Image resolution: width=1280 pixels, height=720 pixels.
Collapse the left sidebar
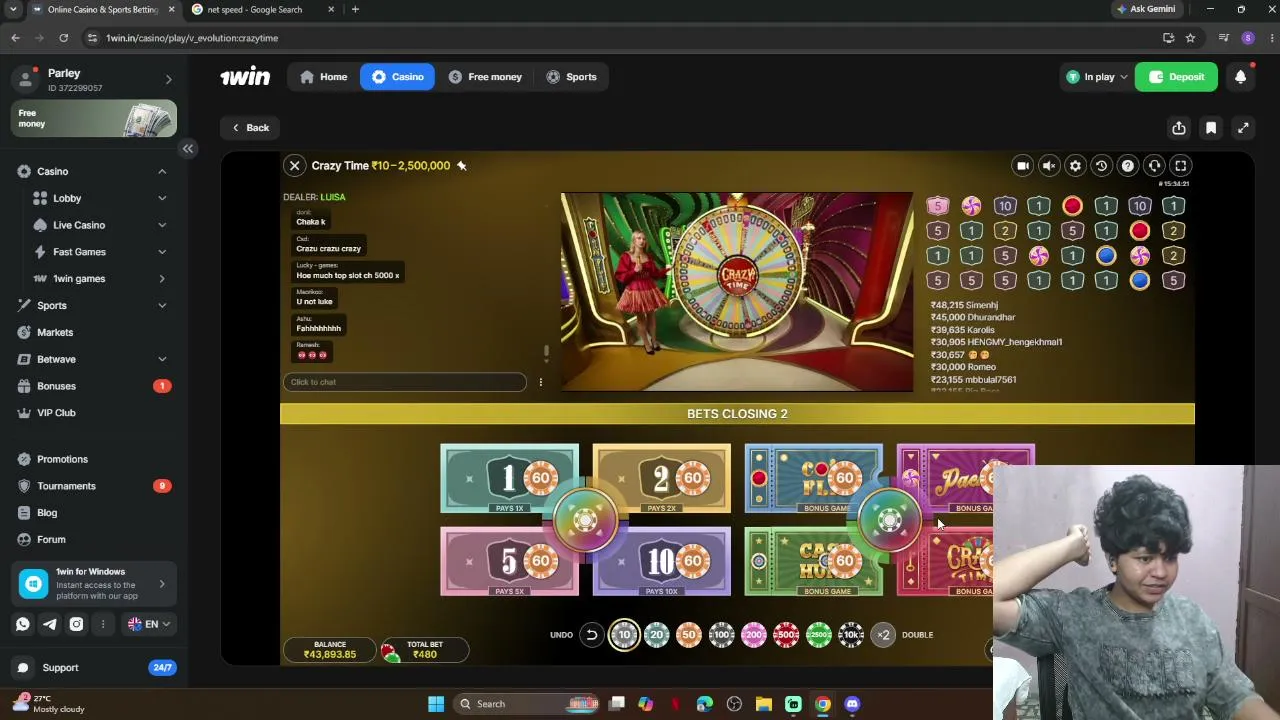click(187, 149)
